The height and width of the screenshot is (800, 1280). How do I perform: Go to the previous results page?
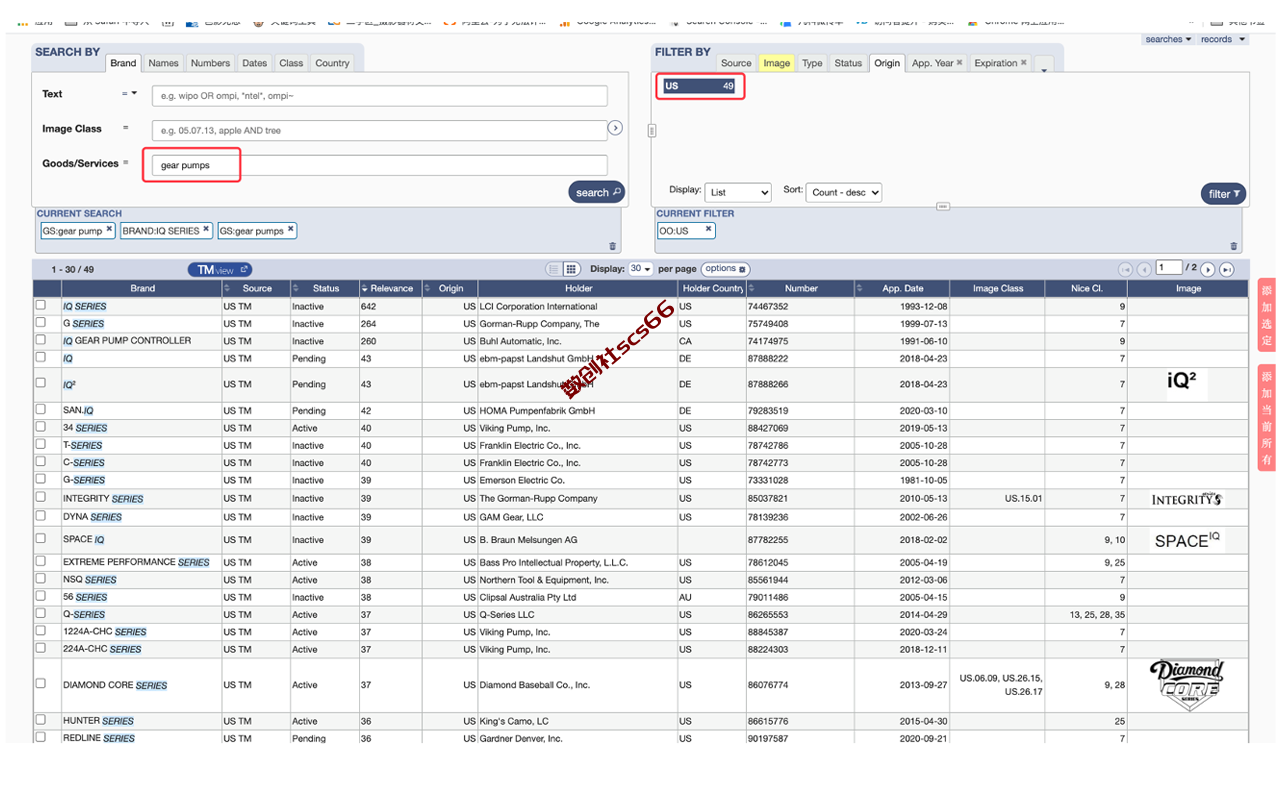pos(1144,269)
